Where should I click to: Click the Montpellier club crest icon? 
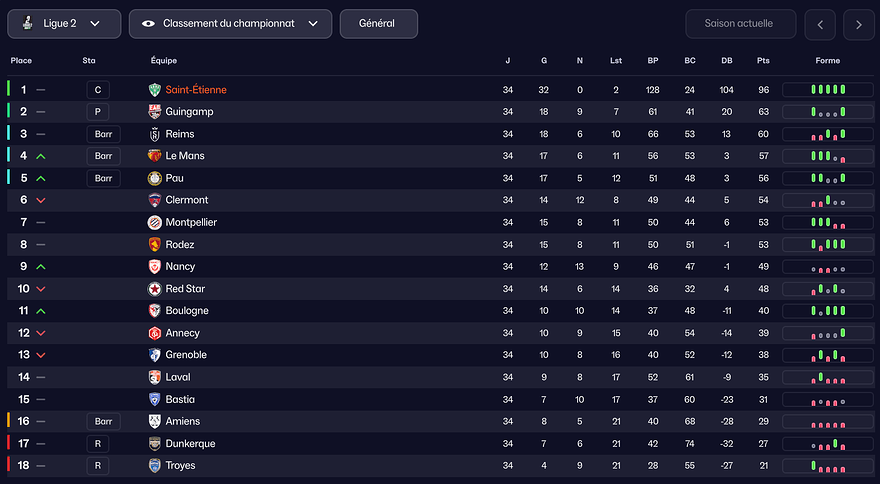point(154,222)
